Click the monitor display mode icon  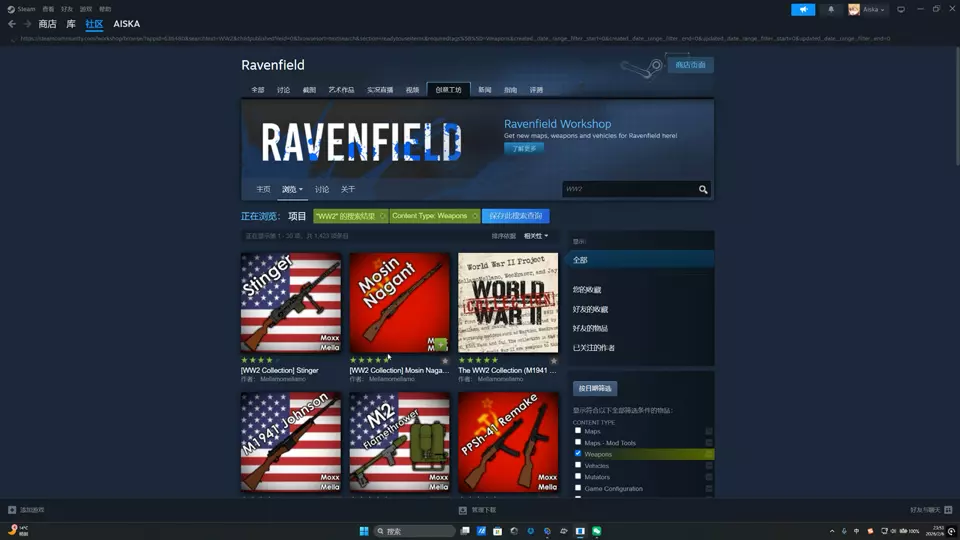(x=901, y=9)
